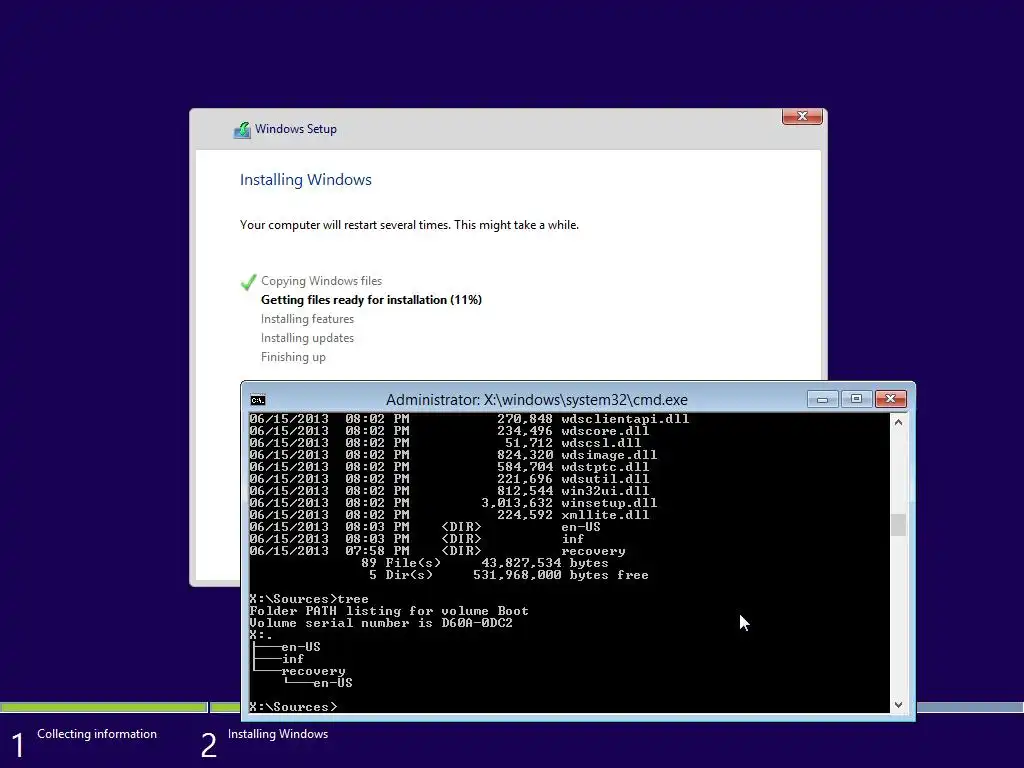Click the command prompt scrollbar thumb
The width and height of the screenshot is (1024, 768).
899,525
